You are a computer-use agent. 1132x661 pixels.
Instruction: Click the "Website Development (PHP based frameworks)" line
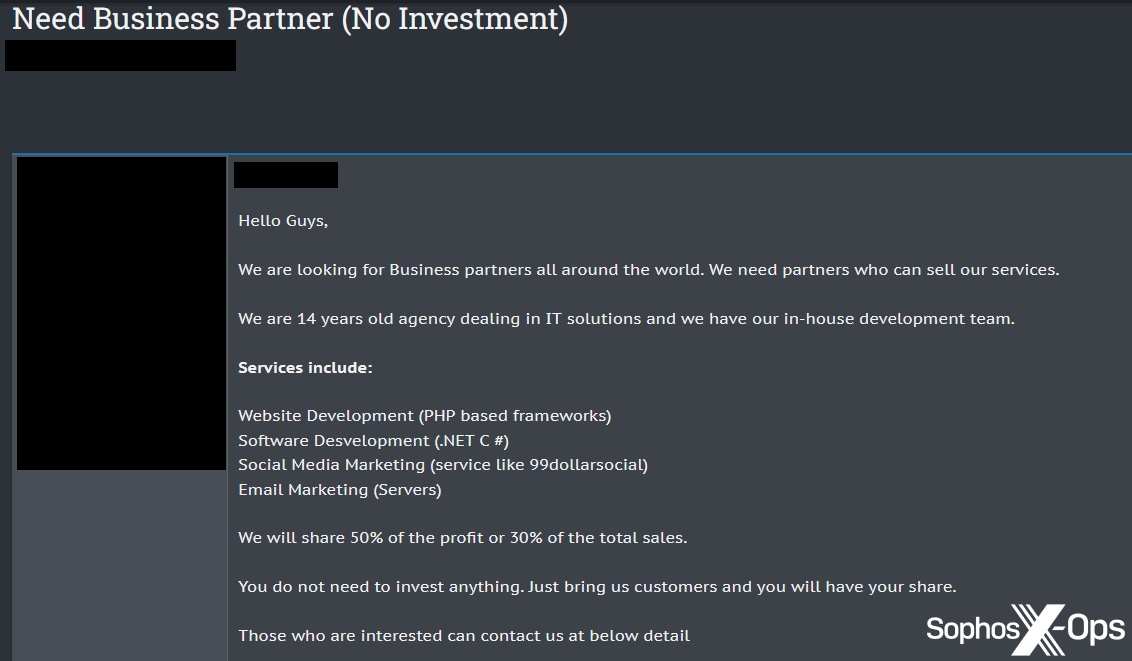tap(424, 416)
